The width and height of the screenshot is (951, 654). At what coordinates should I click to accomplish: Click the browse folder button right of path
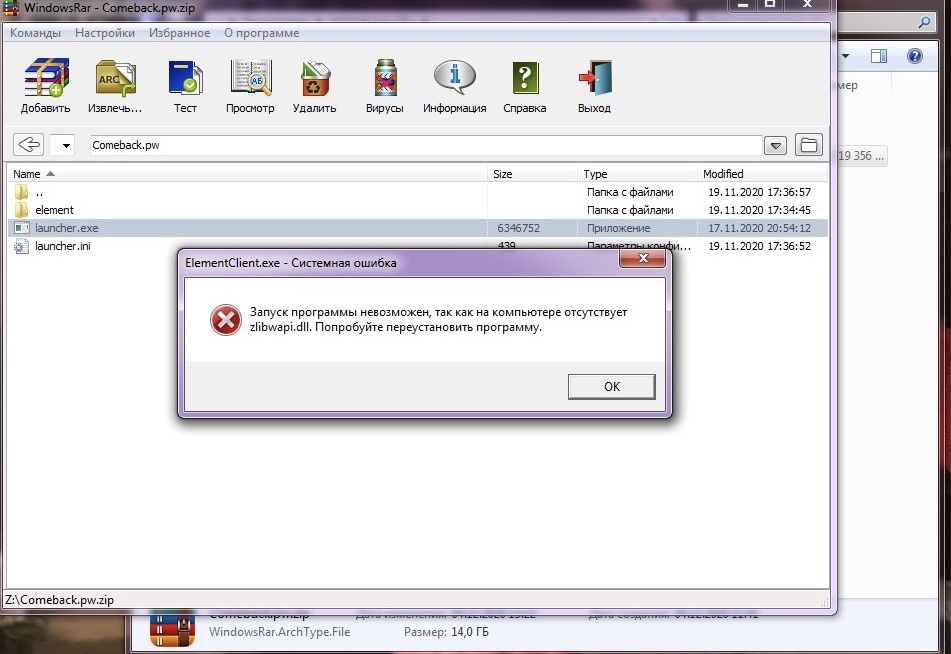(808, 145)
